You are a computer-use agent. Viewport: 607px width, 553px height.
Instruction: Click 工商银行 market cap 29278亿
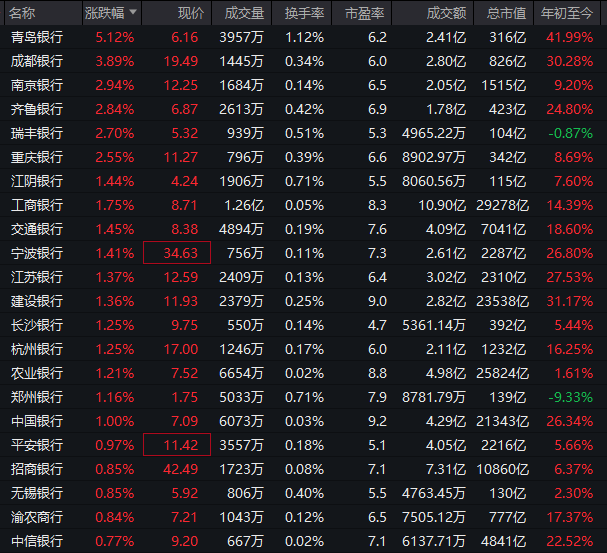502,205
